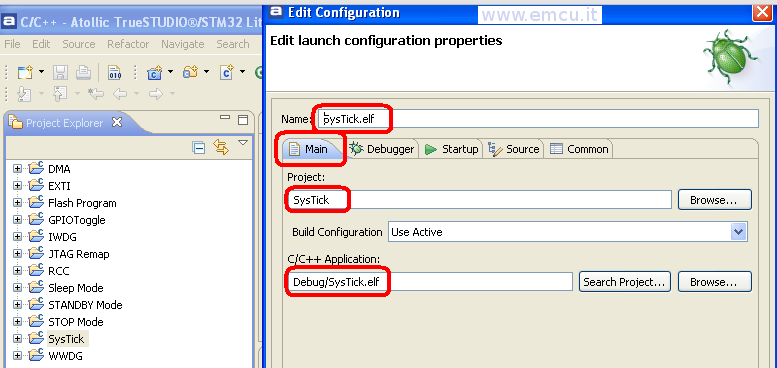Minimize the Project Explorer panel
Screen dimensions: 777x368
coord(225,118)
